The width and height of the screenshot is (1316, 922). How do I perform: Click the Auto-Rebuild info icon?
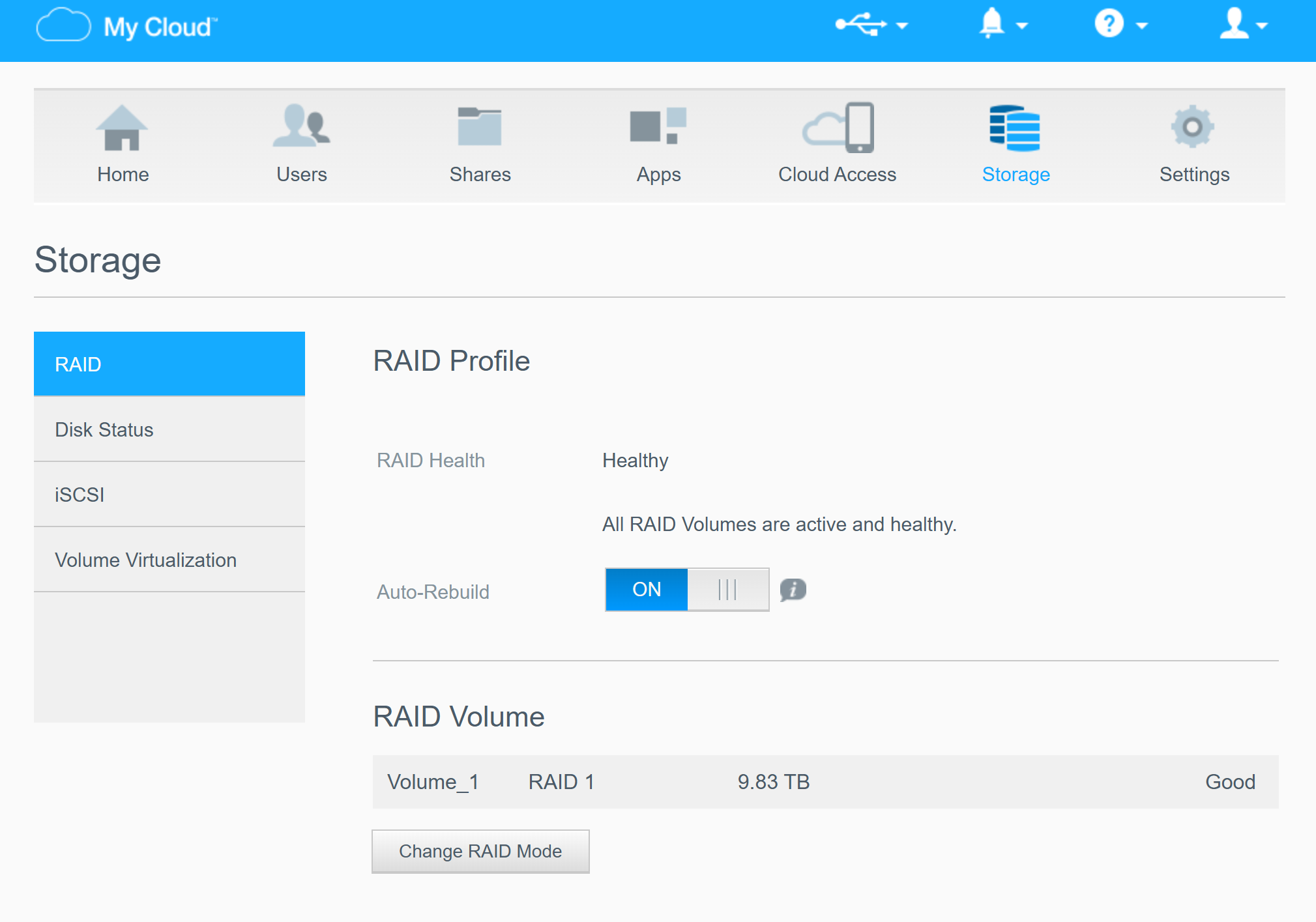pyautogui.click(x=793, y=590)
